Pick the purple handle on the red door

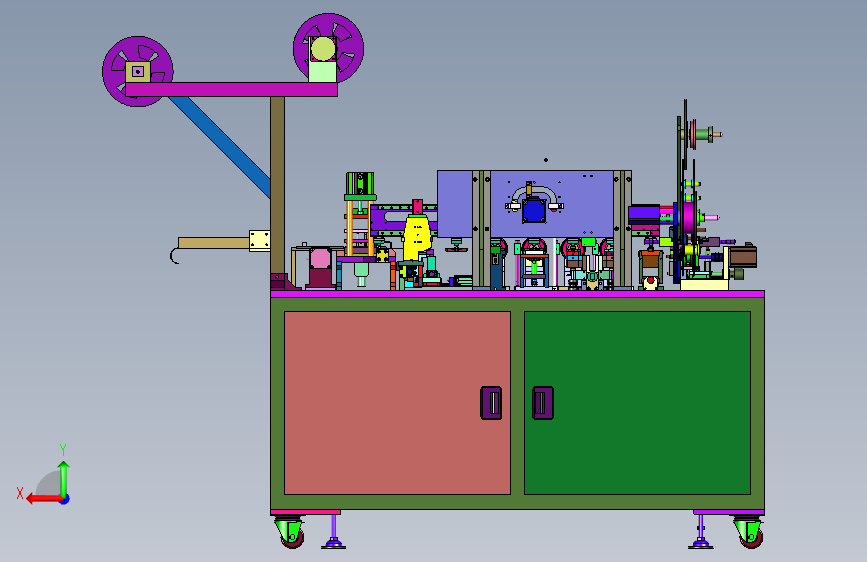coord(491,403)
